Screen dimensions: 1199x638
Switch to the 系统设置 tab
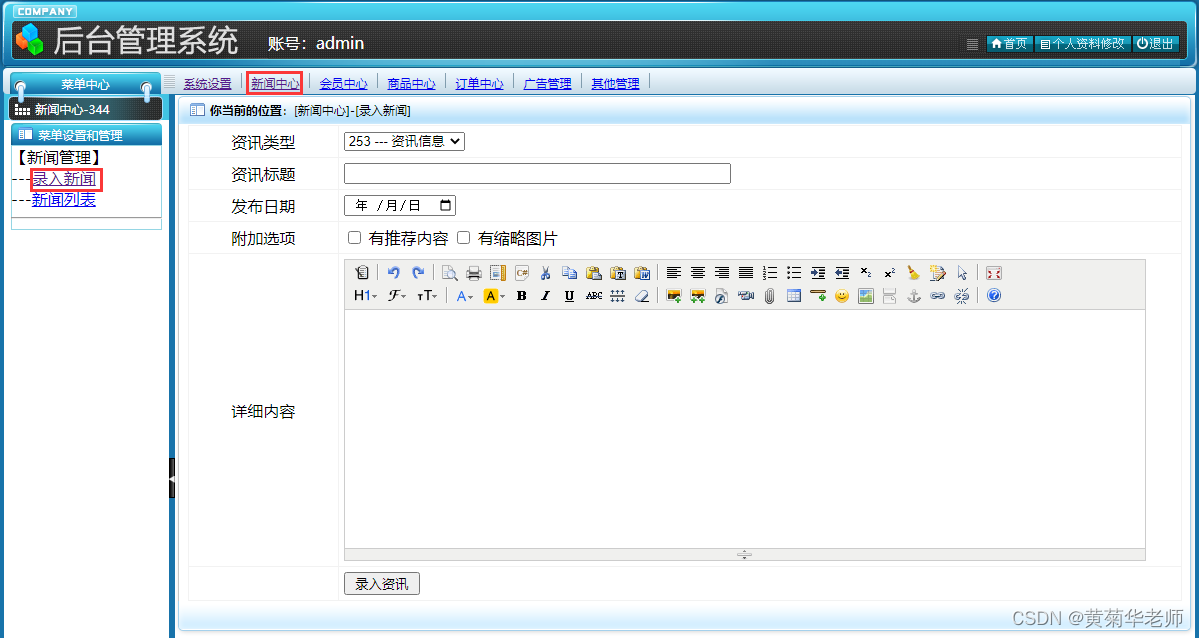pyautogui.click(x=207, y=83)
